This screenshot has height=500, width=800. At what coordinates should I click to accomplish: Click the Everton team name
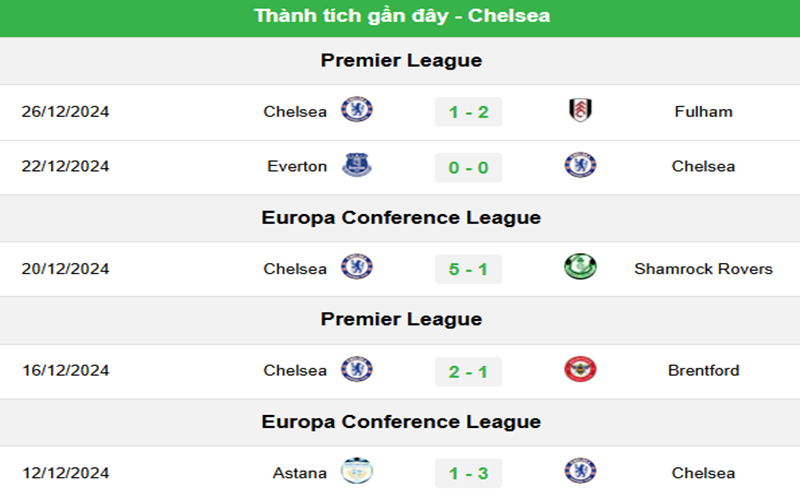coord(297,167)
